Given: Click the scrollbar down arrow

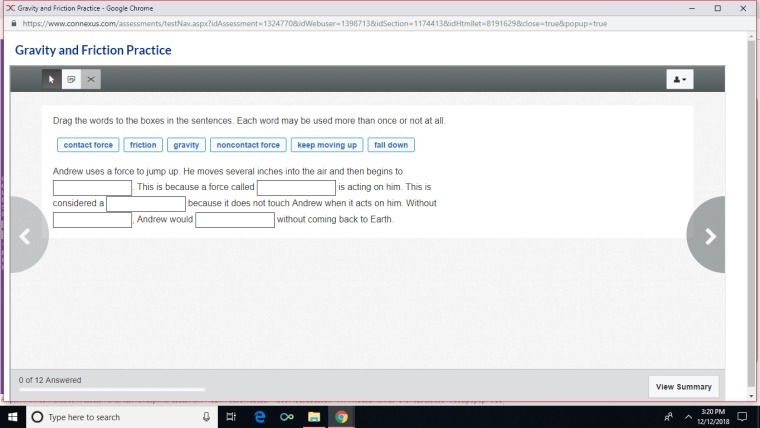Looking at the screenshot, I should [x=751, y=396].
